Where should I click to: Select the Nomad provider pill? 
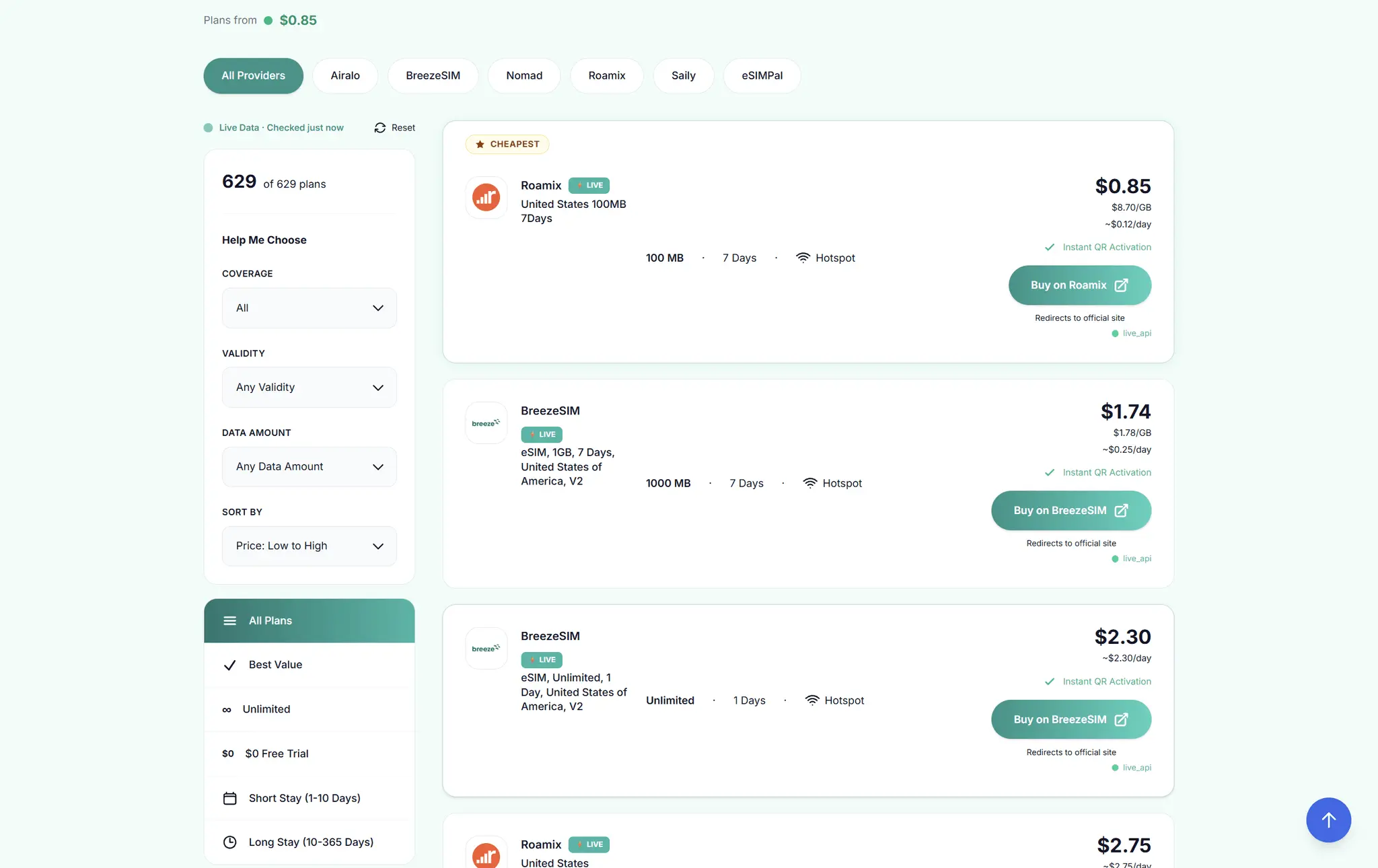pos(524,76)
